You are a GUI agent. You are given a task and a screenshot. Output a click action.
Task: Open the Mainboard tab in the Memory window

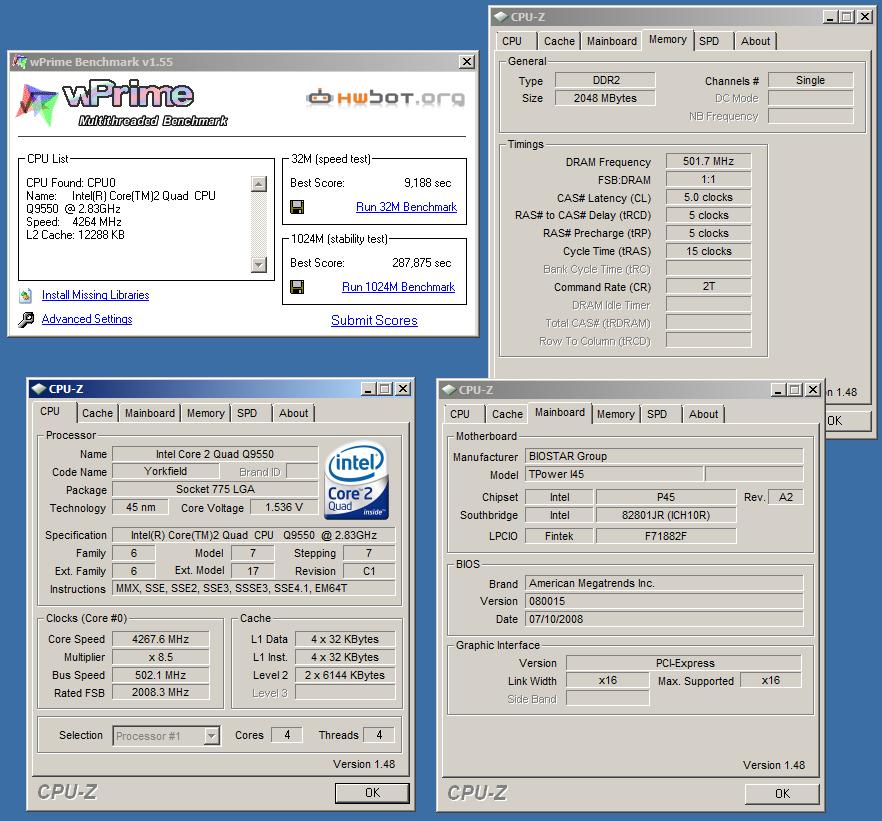pos(612,42)
